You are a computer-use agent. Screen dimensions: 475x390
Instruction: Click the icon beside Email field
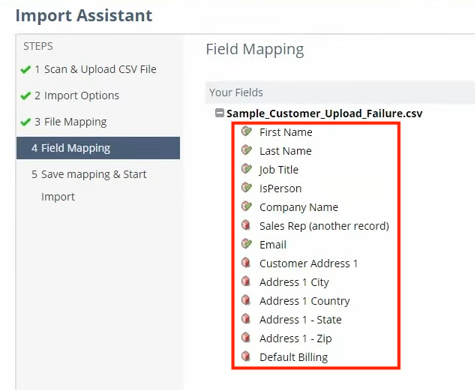(246, 244)
